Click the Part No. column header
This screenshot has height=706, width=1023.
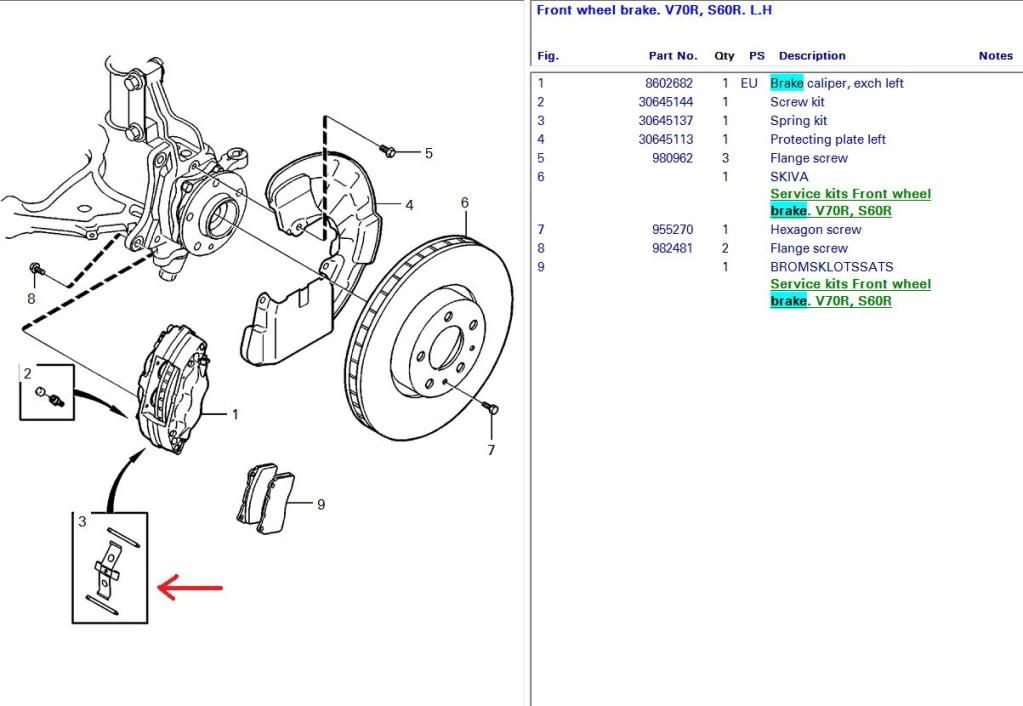coord(672,56)
